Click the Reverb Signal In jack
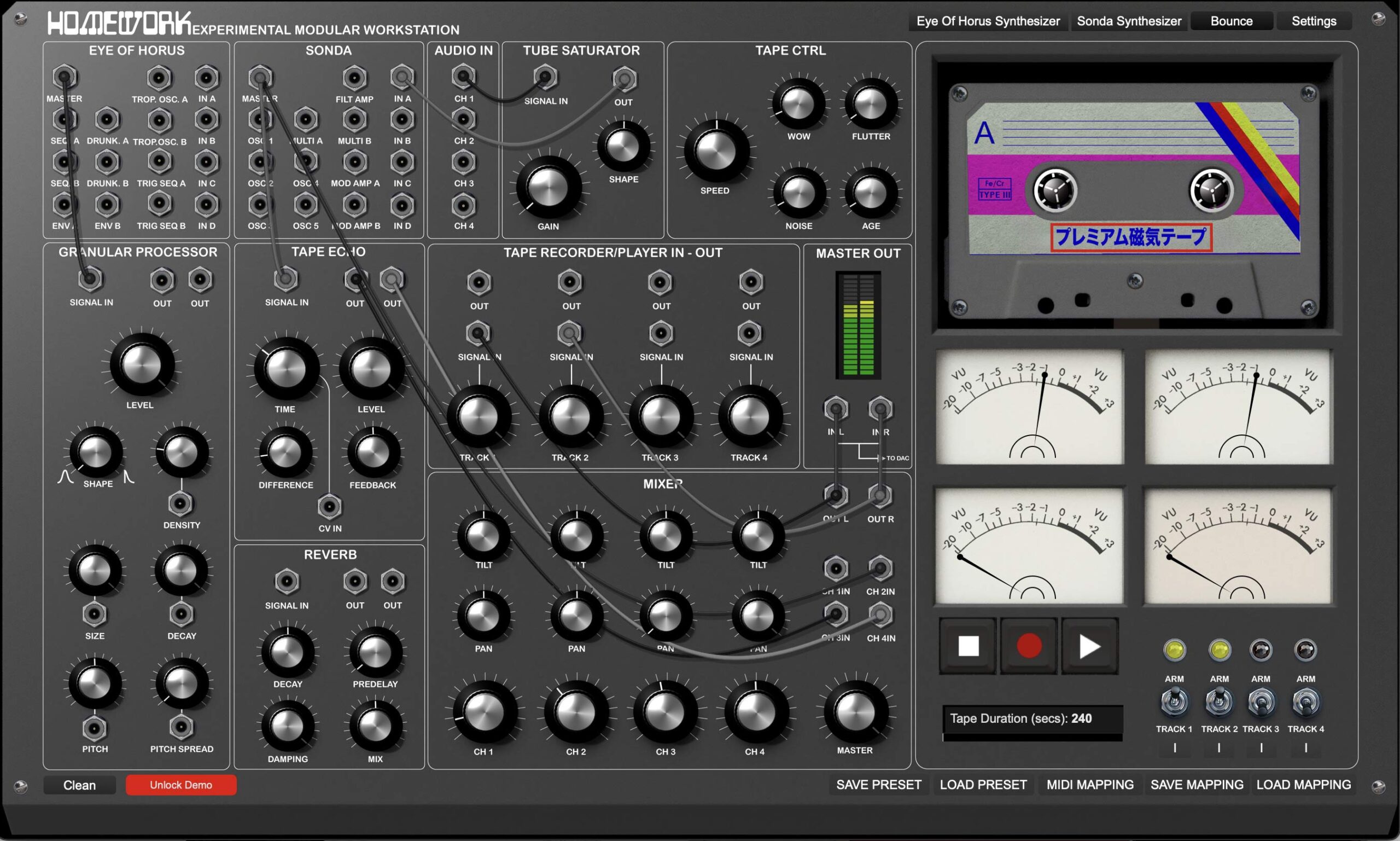The width and height of the screenshot is (1400, 841). tap(287, 581)
